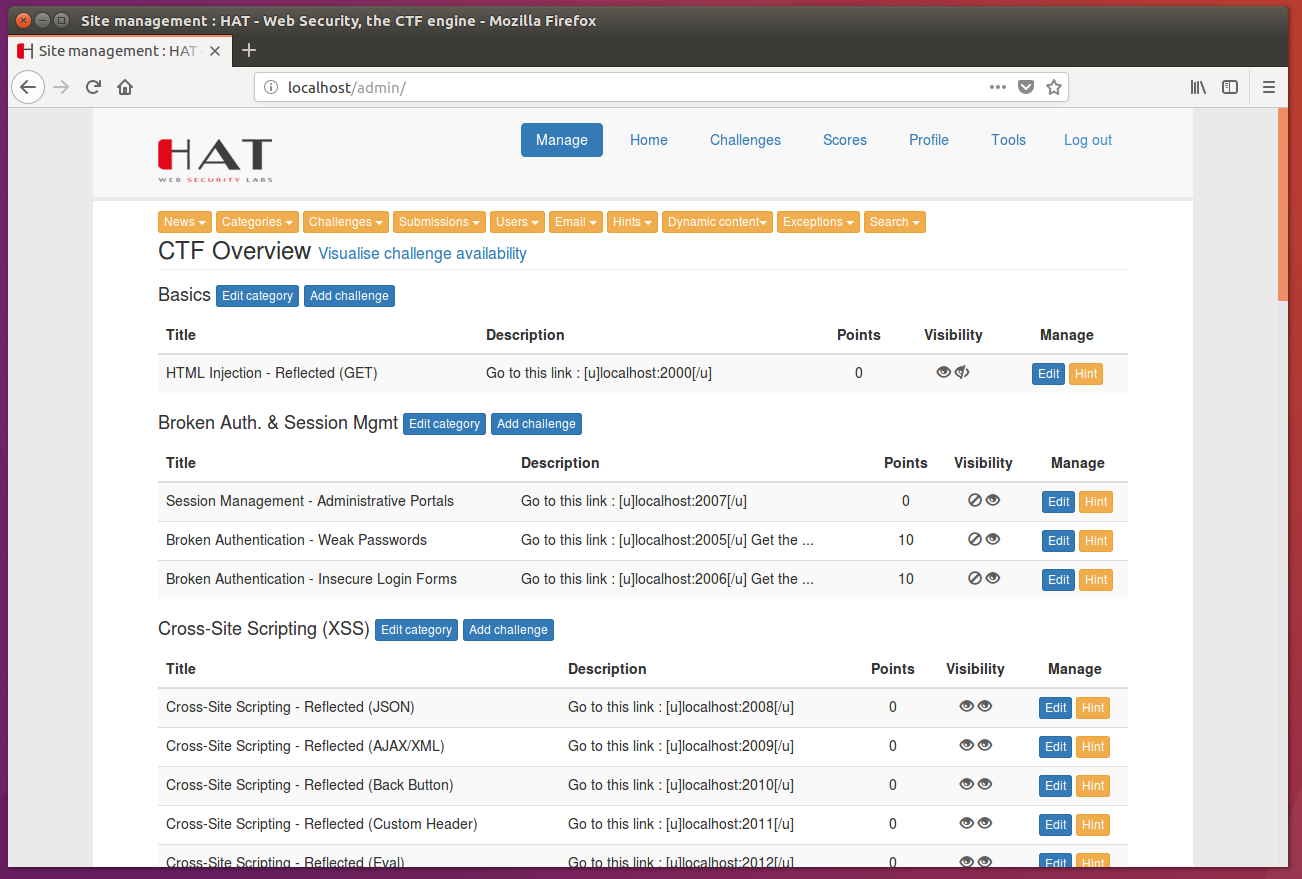Viewport: 1302px width, 879px height.
Task: Open the page actions three-dot menu
Action: 997,87
